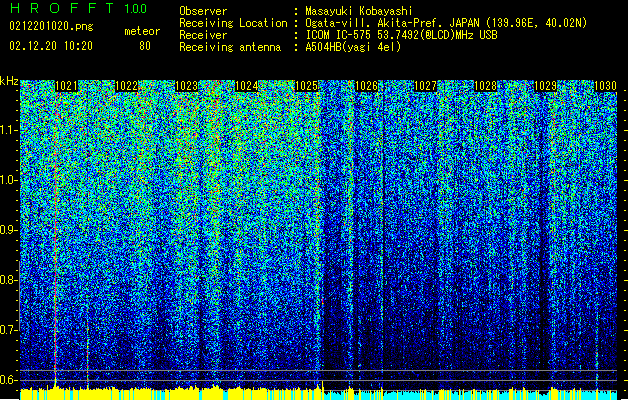Viewport: 629px width, 400px height.
Task: Click the 1028 time marker label
Action: 485,86
